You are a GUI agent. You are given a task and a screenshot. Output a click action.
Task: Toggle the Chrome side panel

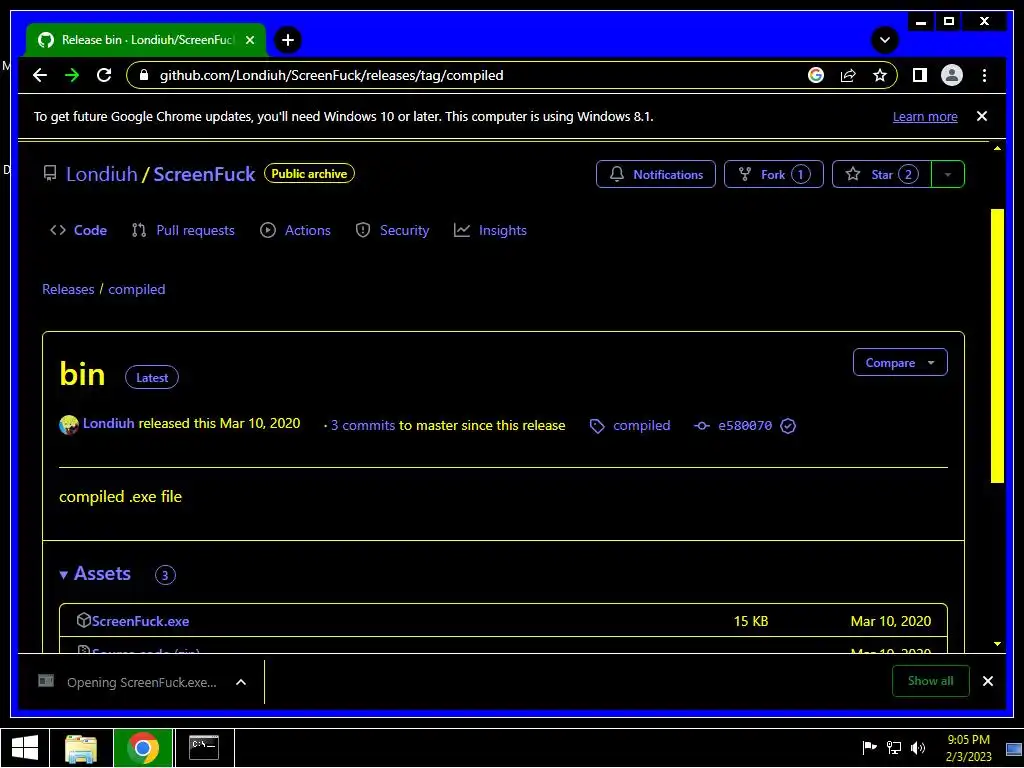(920, 75)
